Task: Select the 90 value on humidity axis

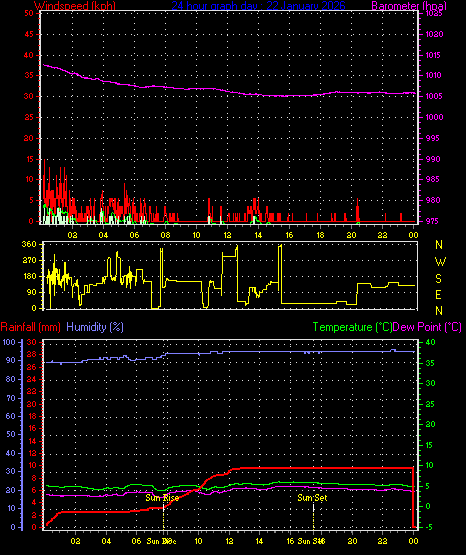Action: pyautogui.click(x=11, y=360)
